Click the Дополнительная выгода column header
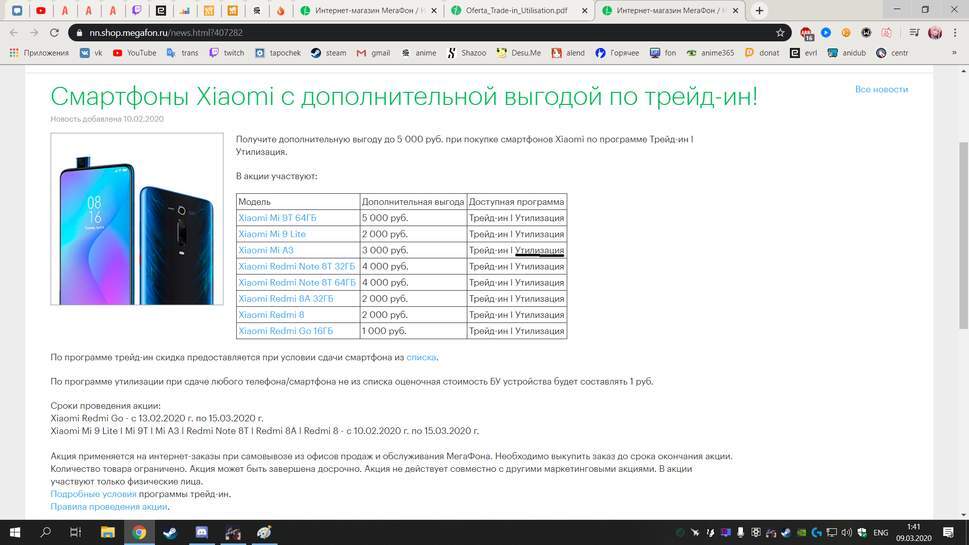This screenshot has height=545, width=969. coord(413,201)
